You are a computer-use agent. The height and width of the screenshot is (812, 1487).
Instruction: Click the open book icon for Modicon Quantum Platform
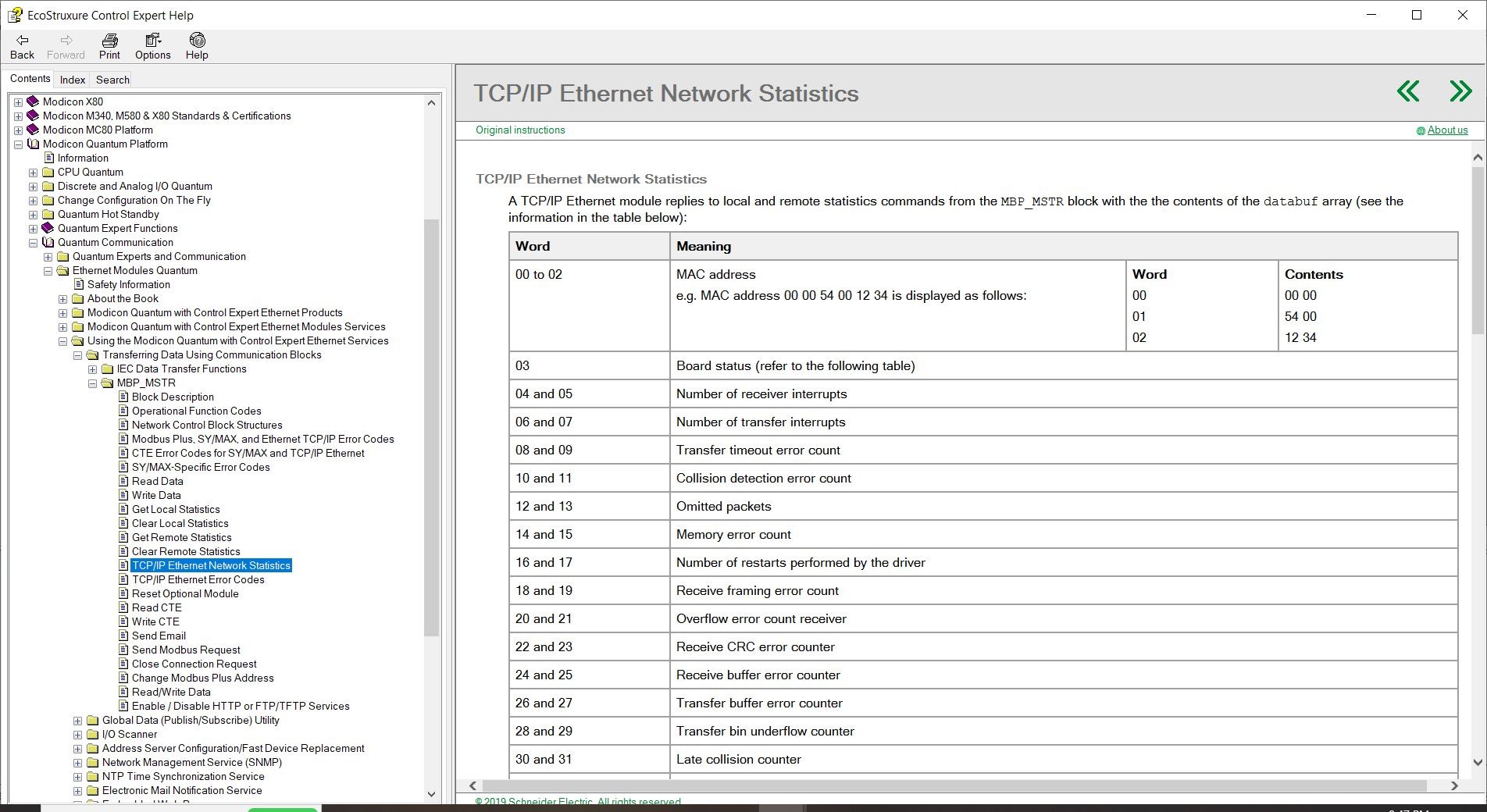[x=33, y=144]
